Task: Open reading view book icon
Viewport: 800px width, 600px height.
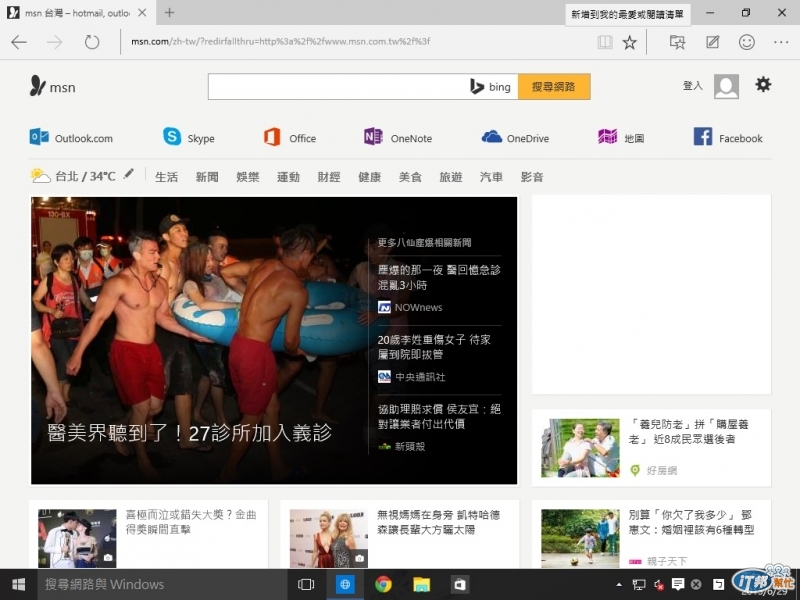Action: [605, 42]
